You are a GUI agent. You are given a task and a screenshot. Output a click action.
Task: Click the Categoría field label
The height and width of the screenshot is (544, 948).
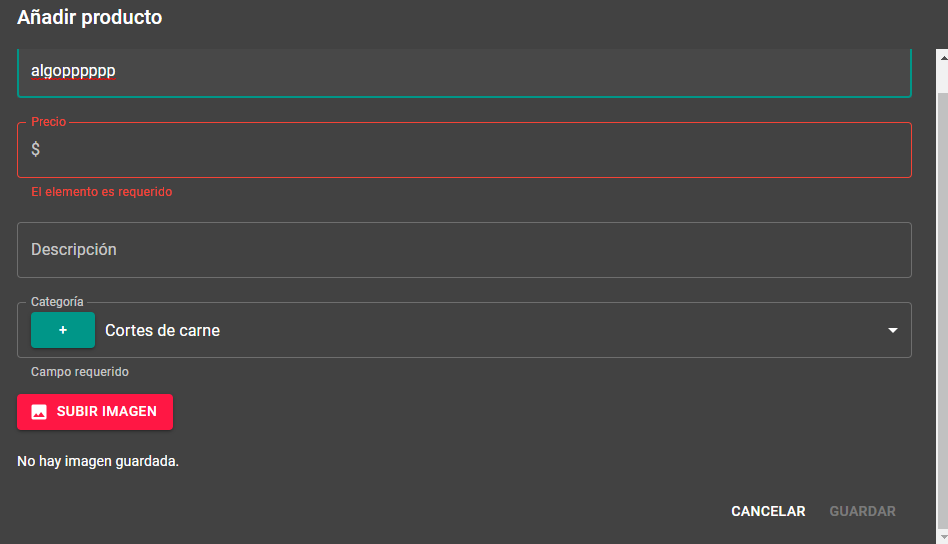57,302
